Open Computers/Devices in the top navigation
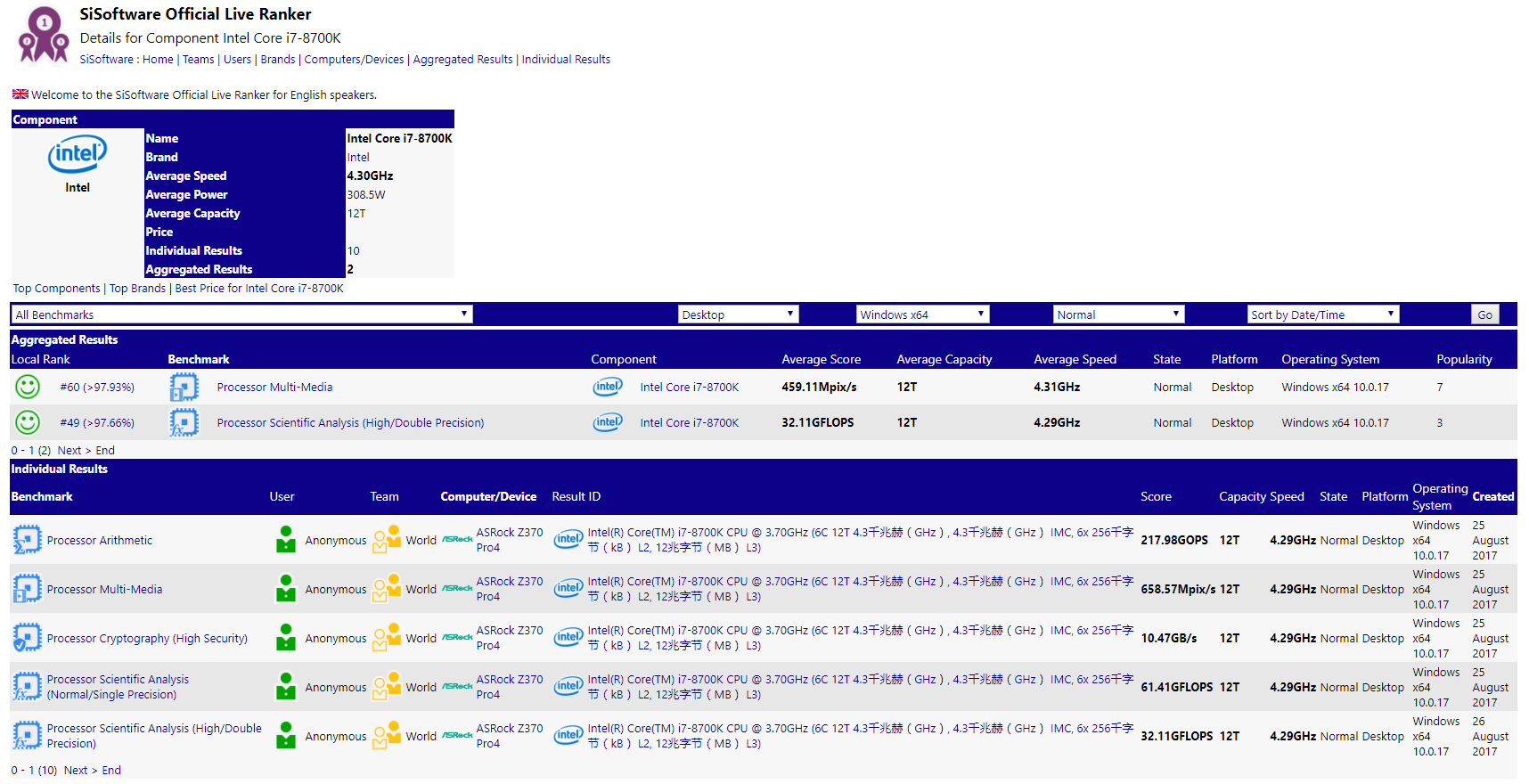 354,60
